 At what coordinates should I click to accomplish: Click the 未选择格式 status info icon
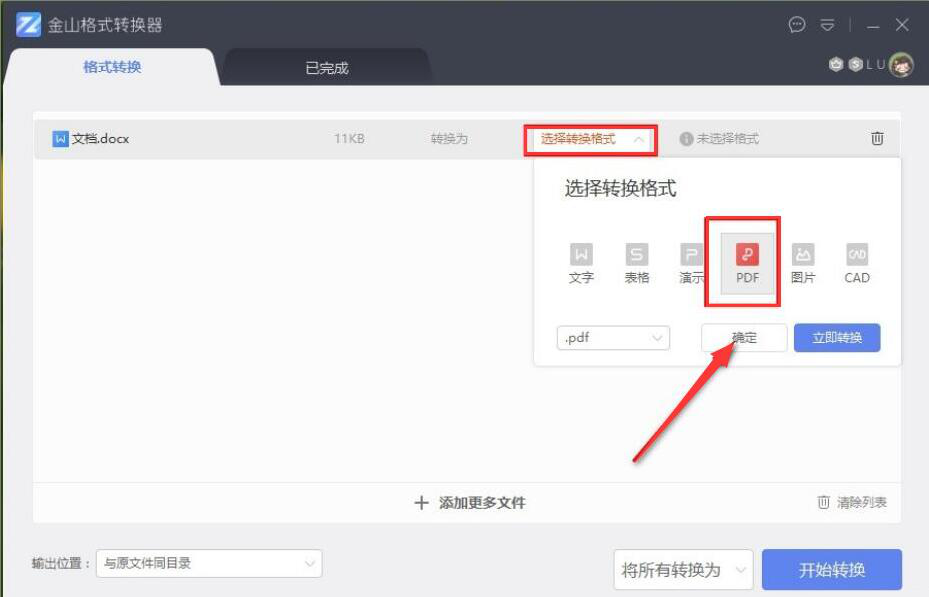[686, 139]
